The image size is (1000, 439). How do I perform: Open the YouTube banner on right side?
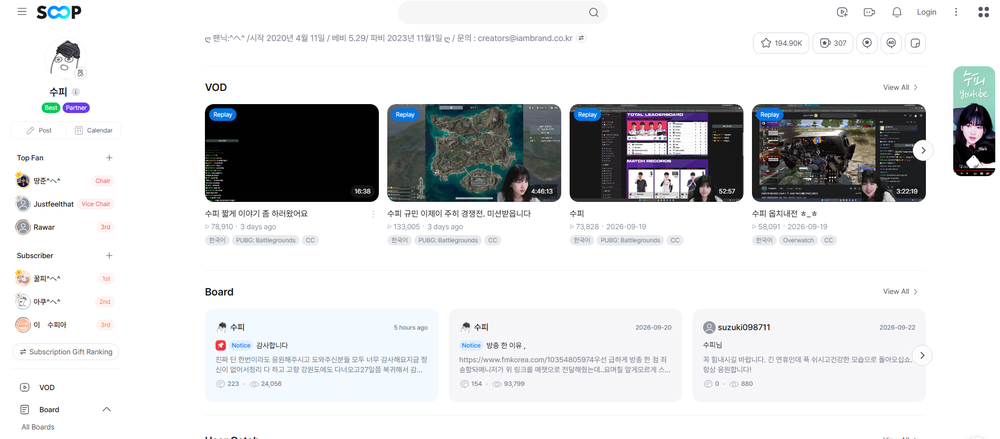[x=974, y=121]
